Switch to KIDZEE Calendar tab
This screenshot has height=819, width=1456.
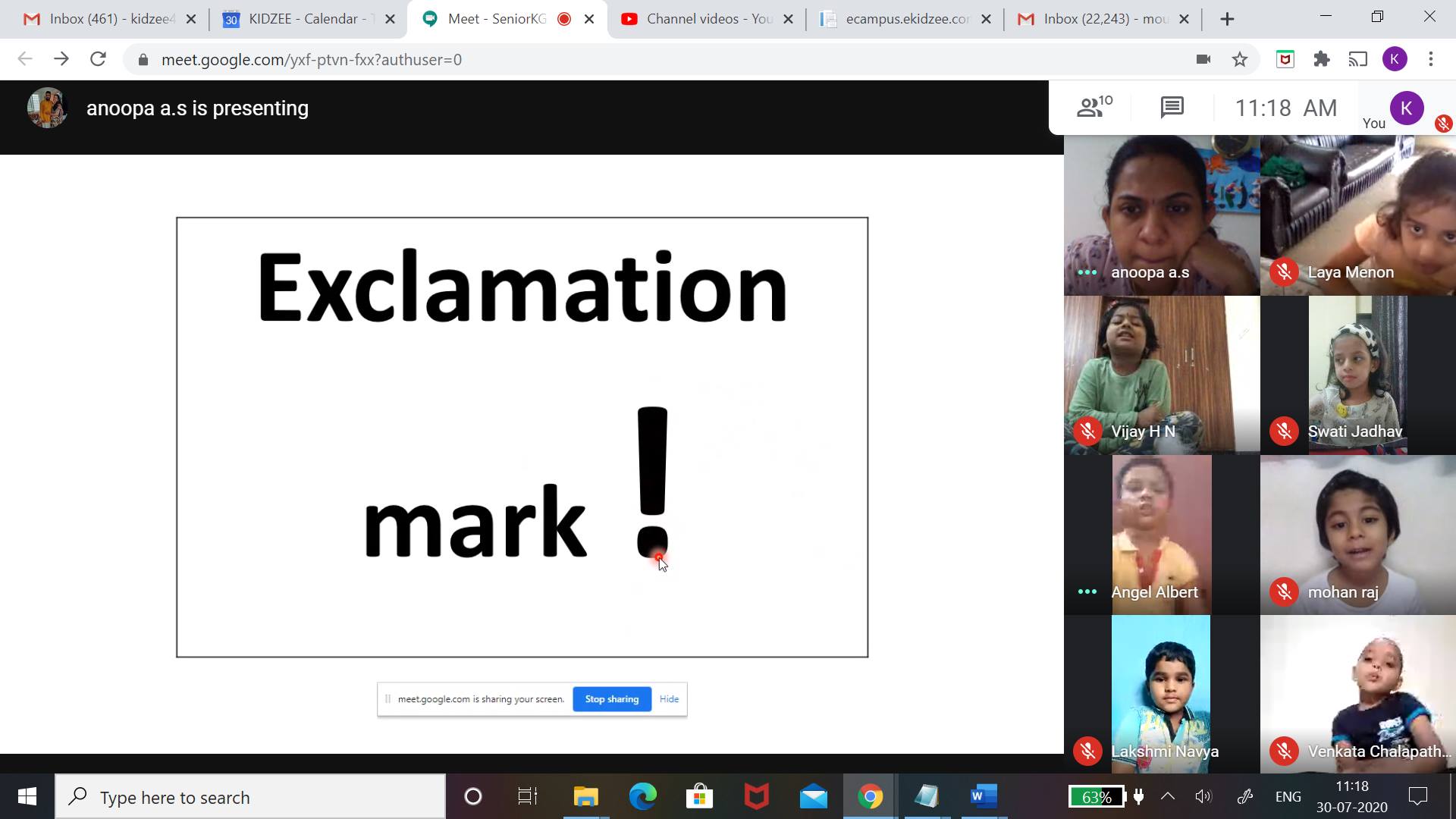pyautogui.click(x=302, y=19)
